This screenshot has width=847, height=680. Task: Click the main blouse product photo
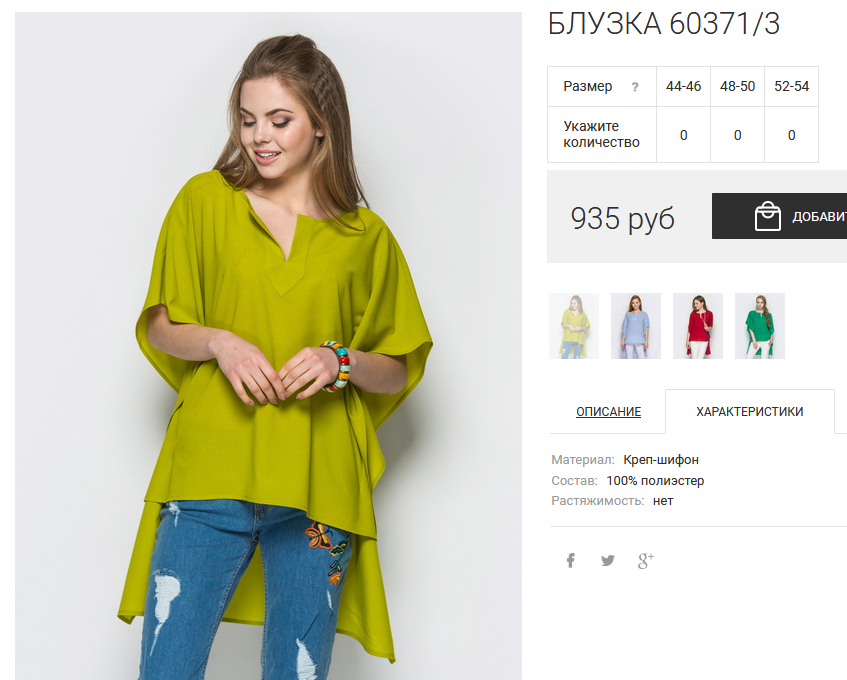[x=268, y=346]
